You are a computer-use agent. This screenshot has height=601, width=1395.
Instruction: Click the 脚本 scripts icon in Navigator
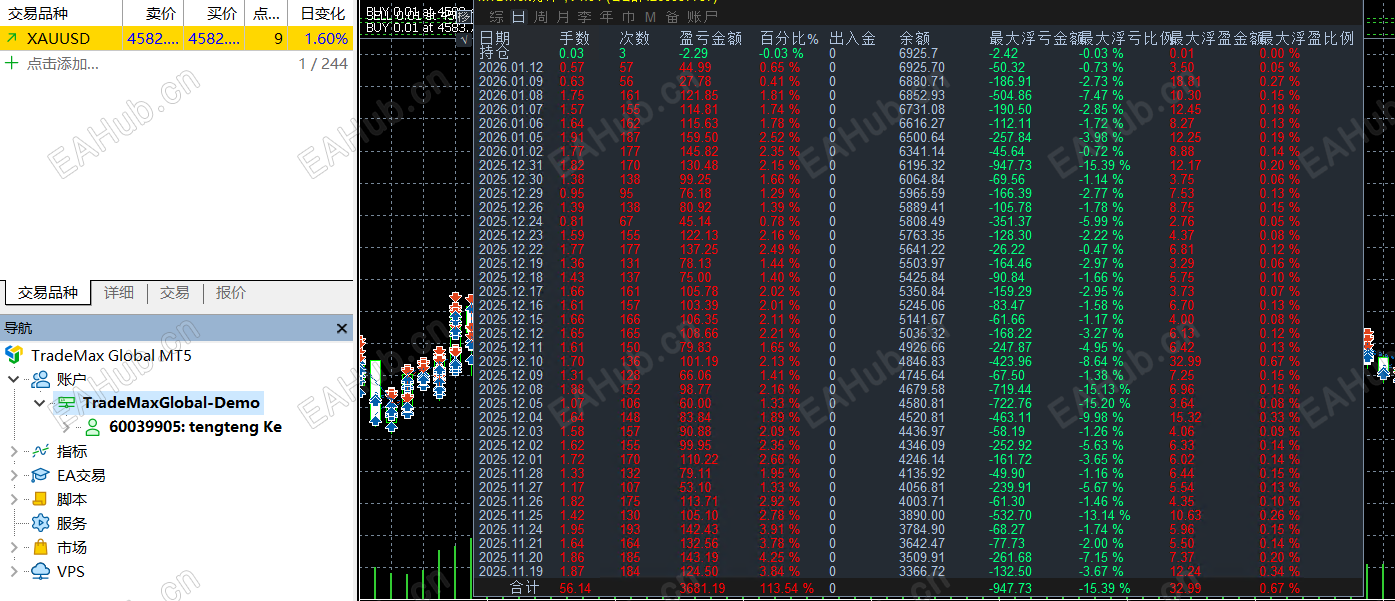coord(39,499)
